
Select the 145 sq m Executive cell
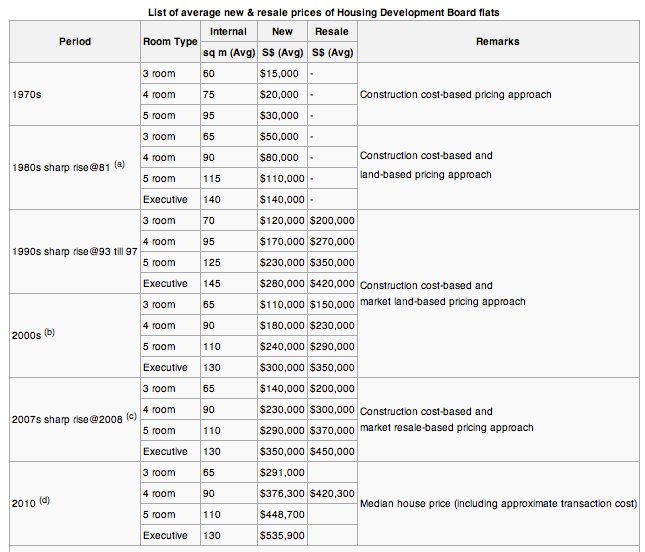click(x=229, y=283)
